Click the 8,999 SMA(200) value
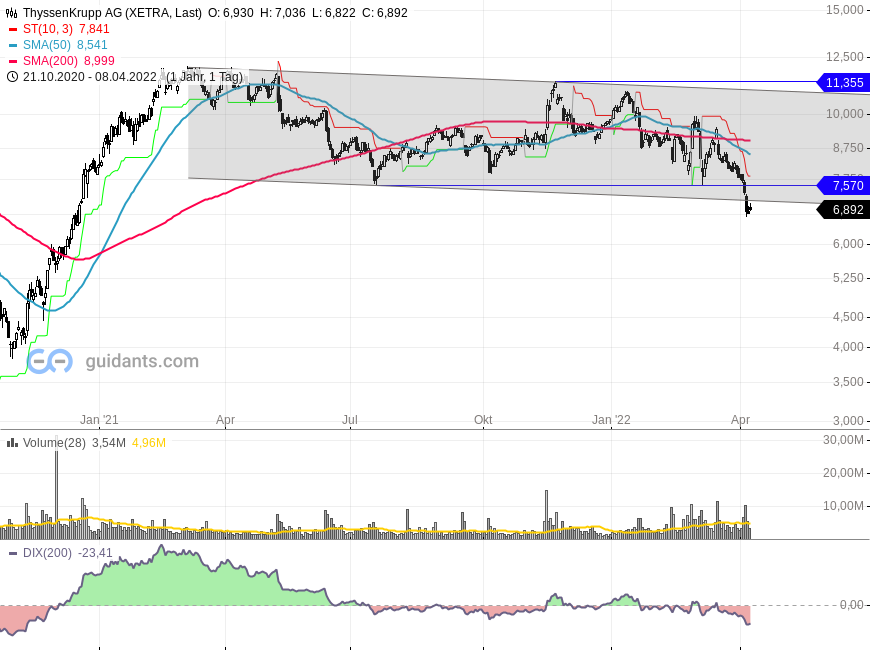The image size is (870, 650). tap(99, 61)
